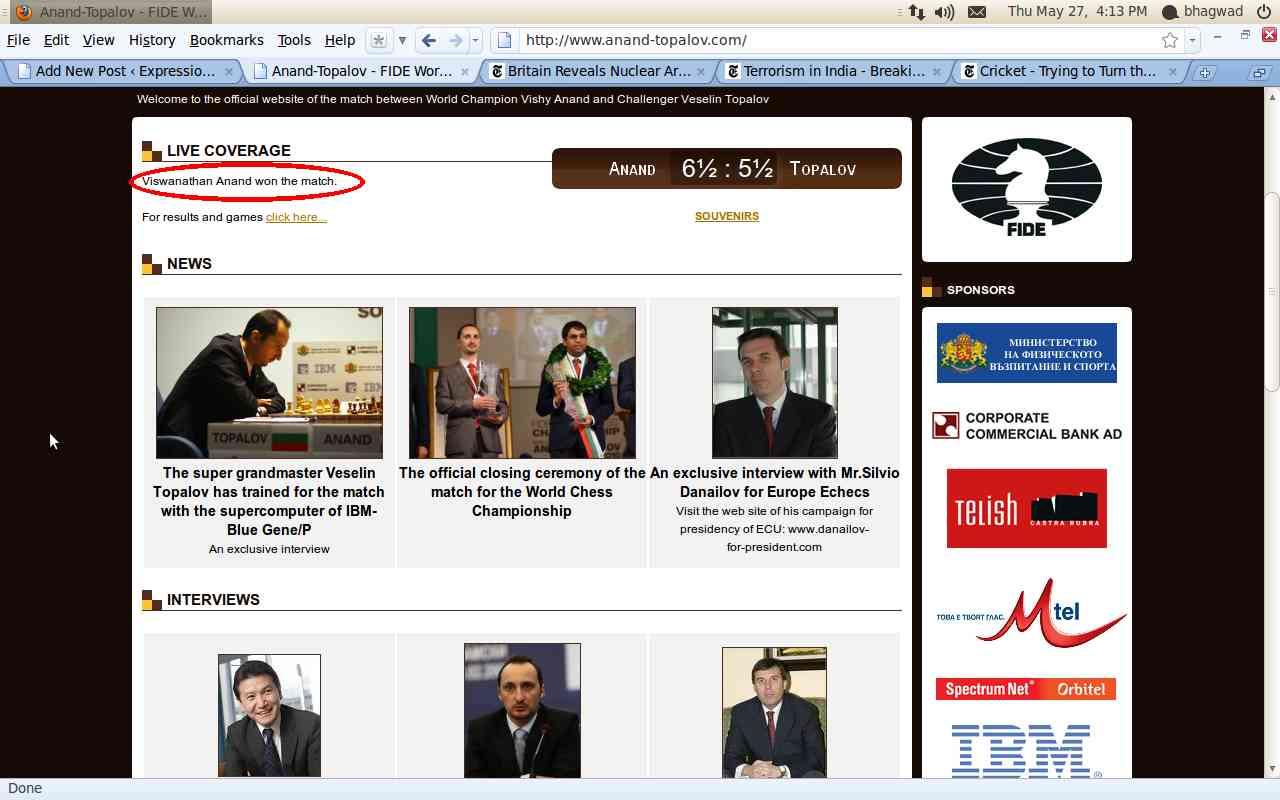Open the Edit menu
The height and width of the screenshot is (800, 1280).
point(56,40)
